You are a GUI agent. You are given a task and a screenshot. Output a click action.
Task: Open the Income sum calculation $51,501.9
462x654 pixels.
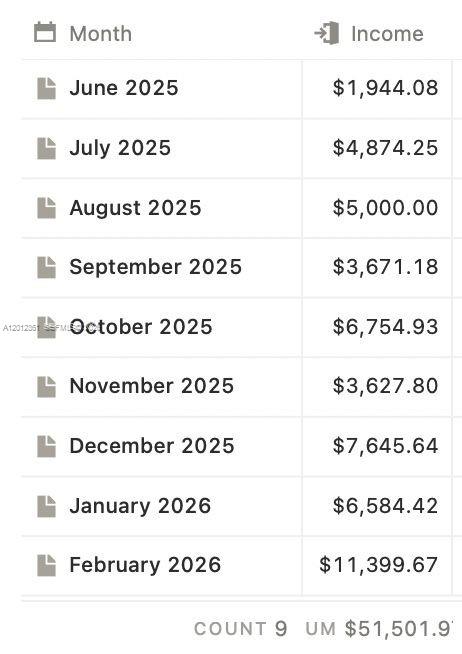pyautogui.click(x=379, y=629)
